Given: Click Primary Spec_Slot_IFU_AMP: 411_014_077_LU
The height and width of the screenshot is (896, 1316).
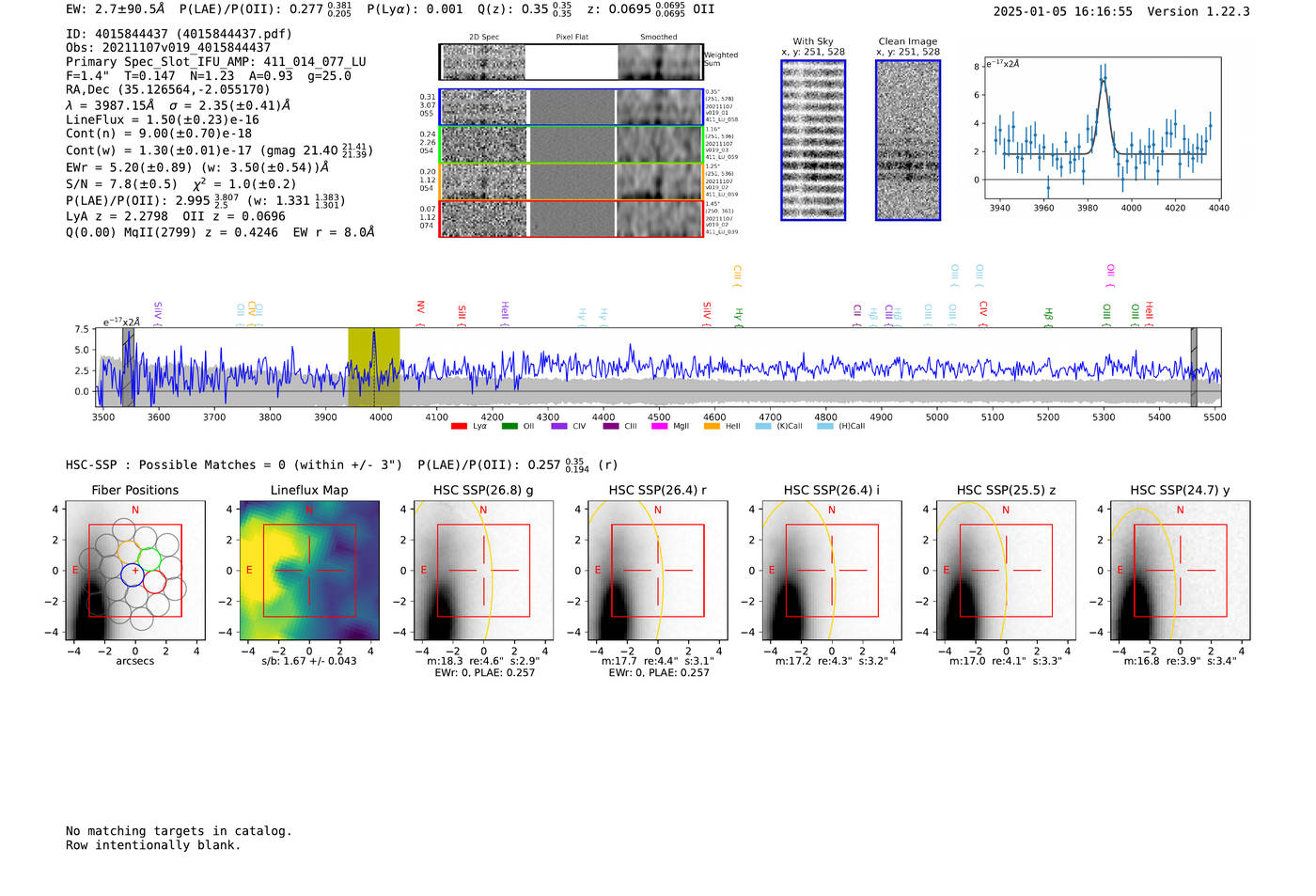Looking at the screenshot, I should 216,62.
